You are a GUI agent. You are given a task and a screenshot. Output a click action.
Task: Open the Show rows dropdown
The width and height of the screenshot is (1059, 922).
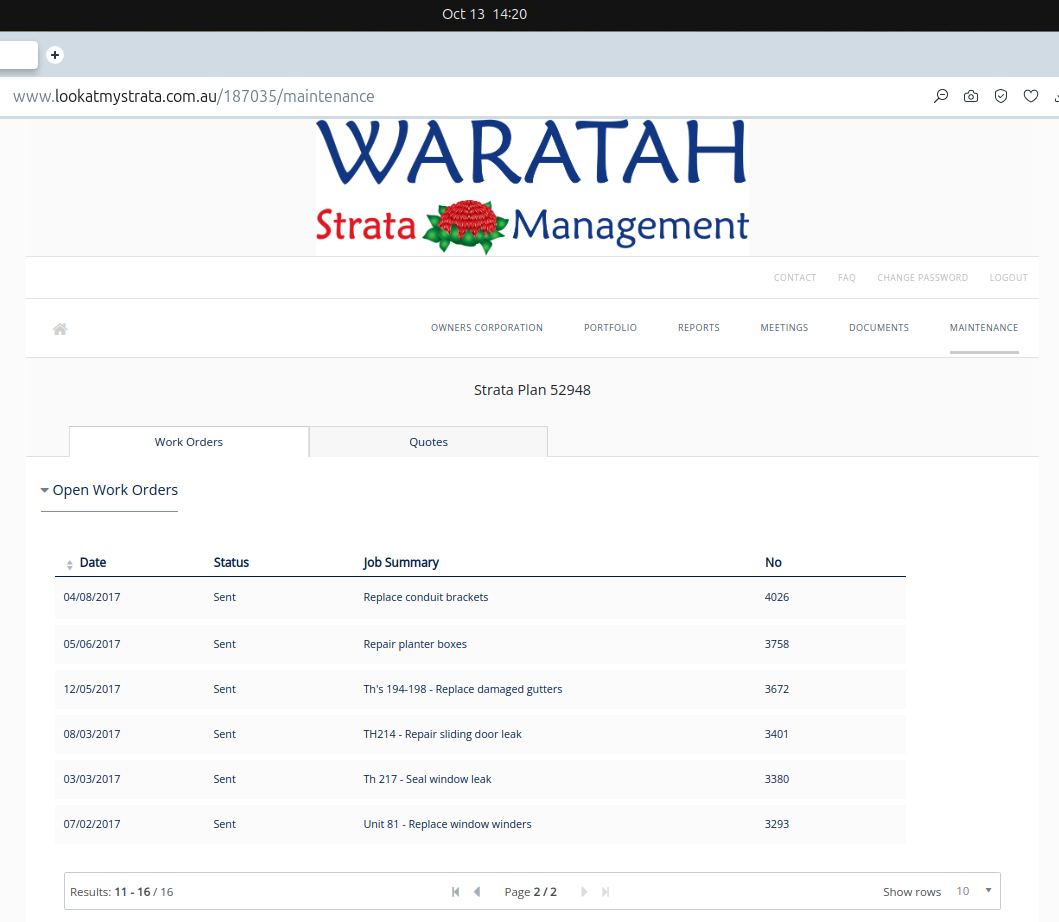975,891
